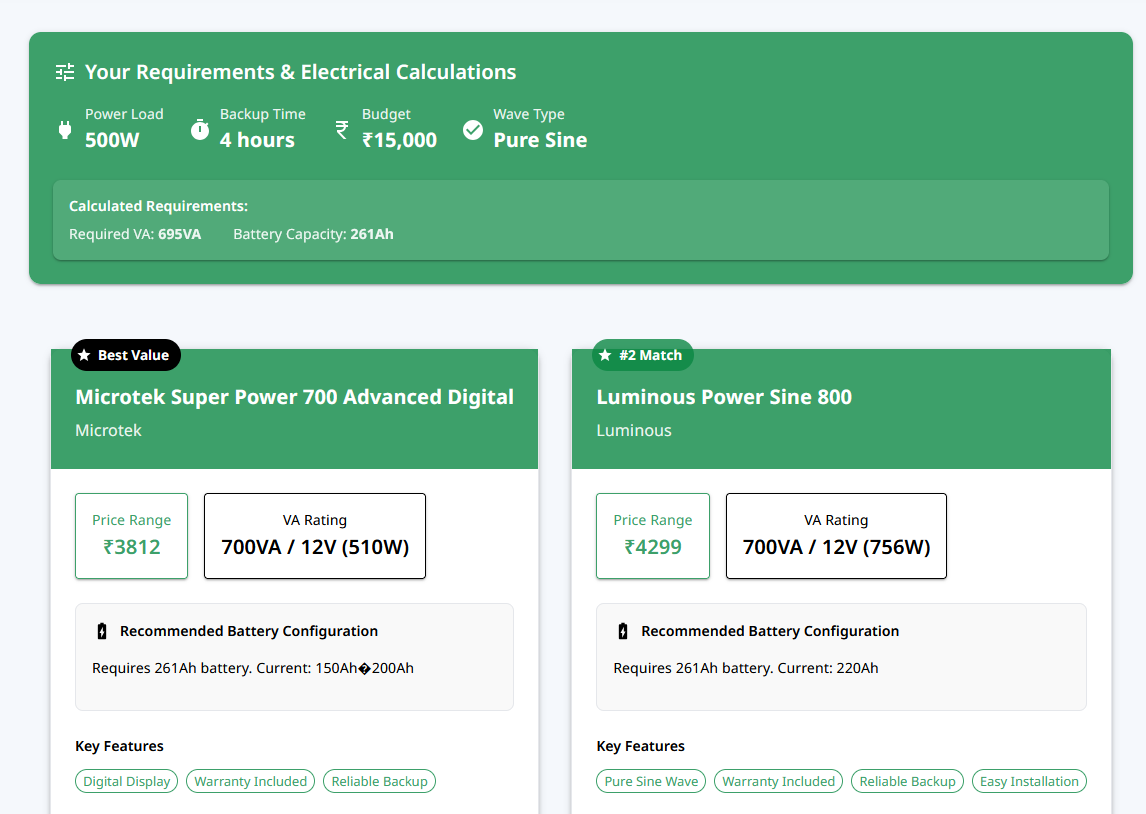The width and height of the screenshot is (1146, 814).
Task: Click the stopwatch icon next to Backup Time
Action: 200,129
